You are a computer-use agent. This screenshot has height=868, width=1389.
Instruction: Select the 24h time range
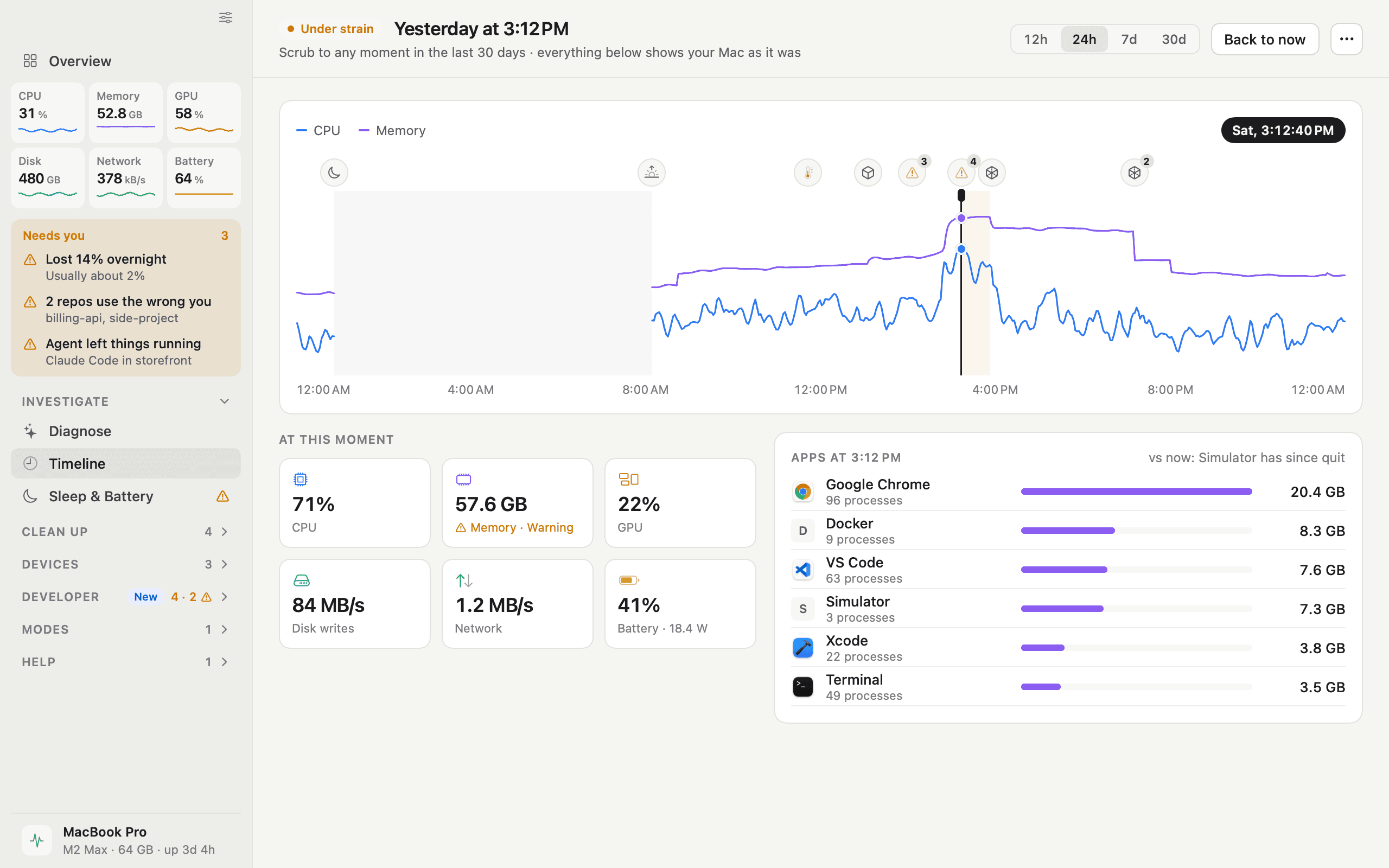(x=1084, y=39)
